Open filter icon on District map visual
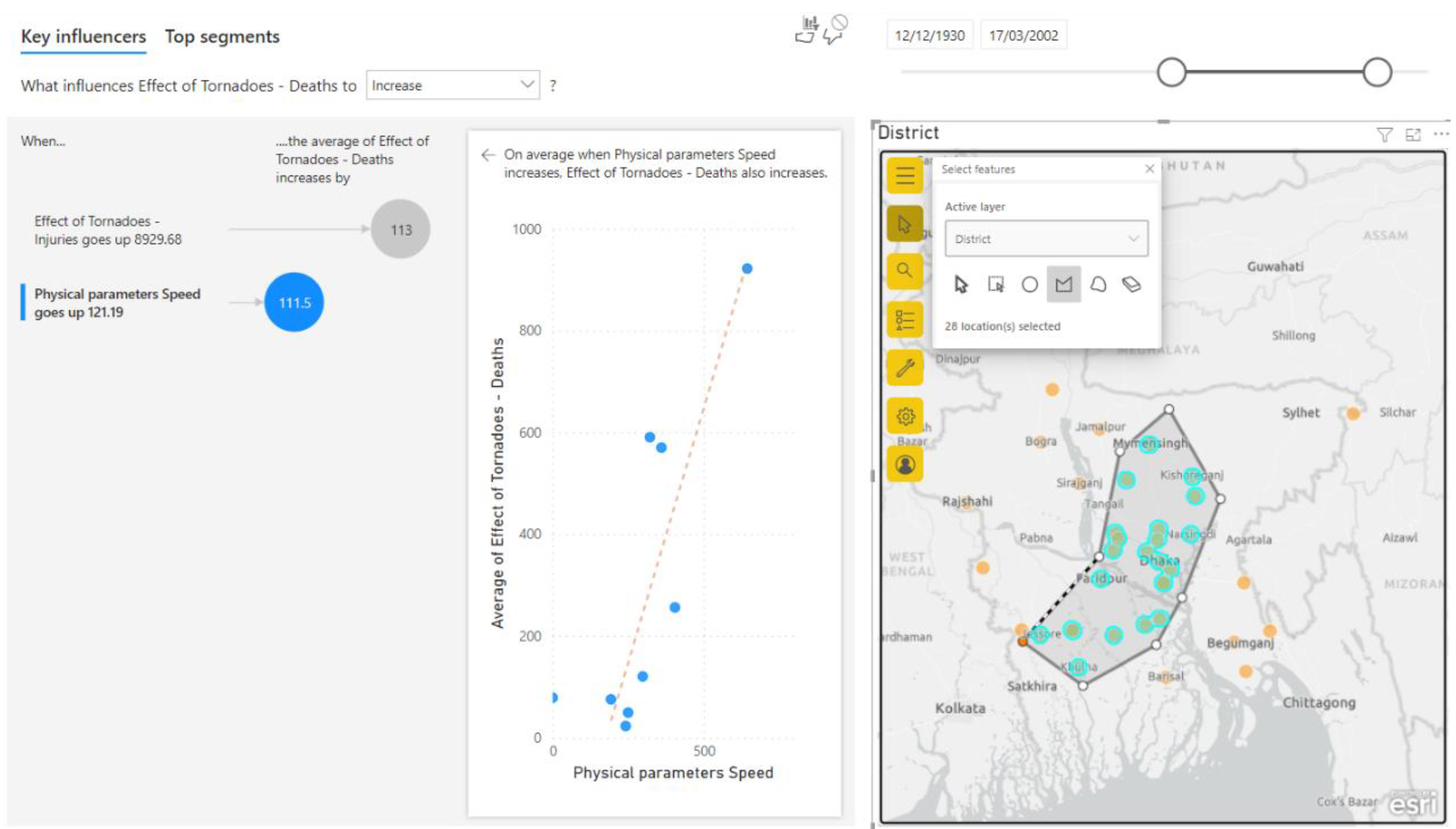The image size is (1456, 829). [x=1384, y=135]
